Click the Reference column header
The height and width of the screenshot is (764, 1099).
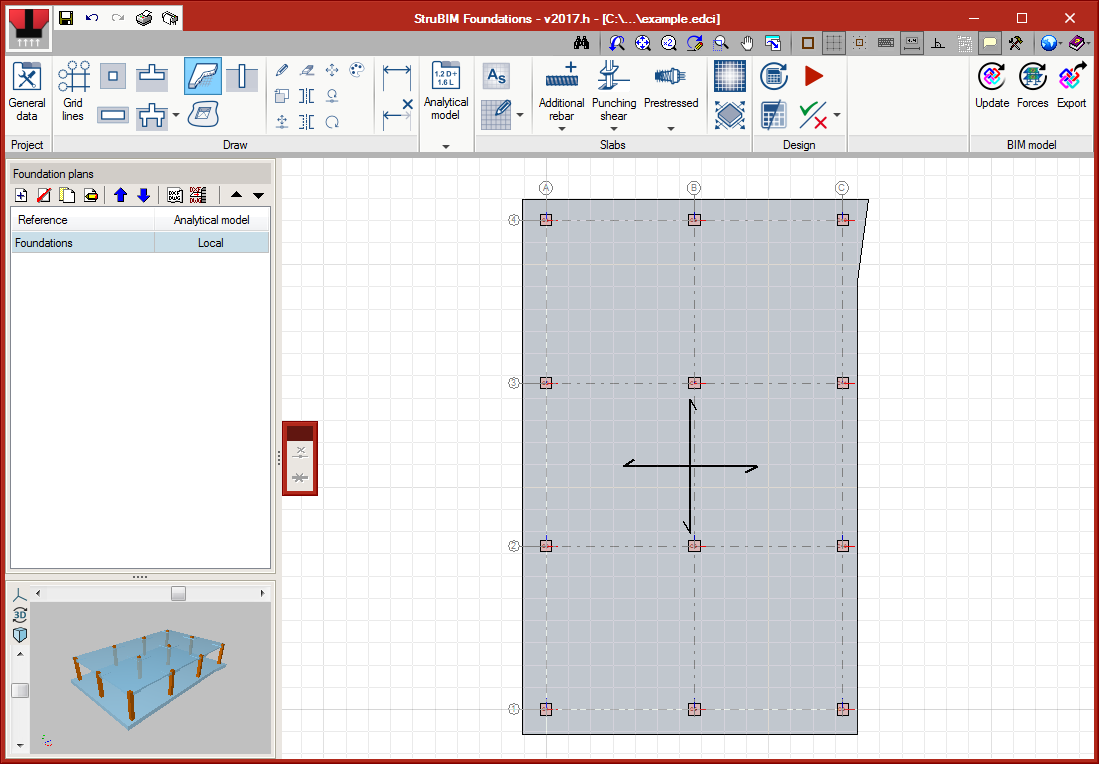point(82,220)
